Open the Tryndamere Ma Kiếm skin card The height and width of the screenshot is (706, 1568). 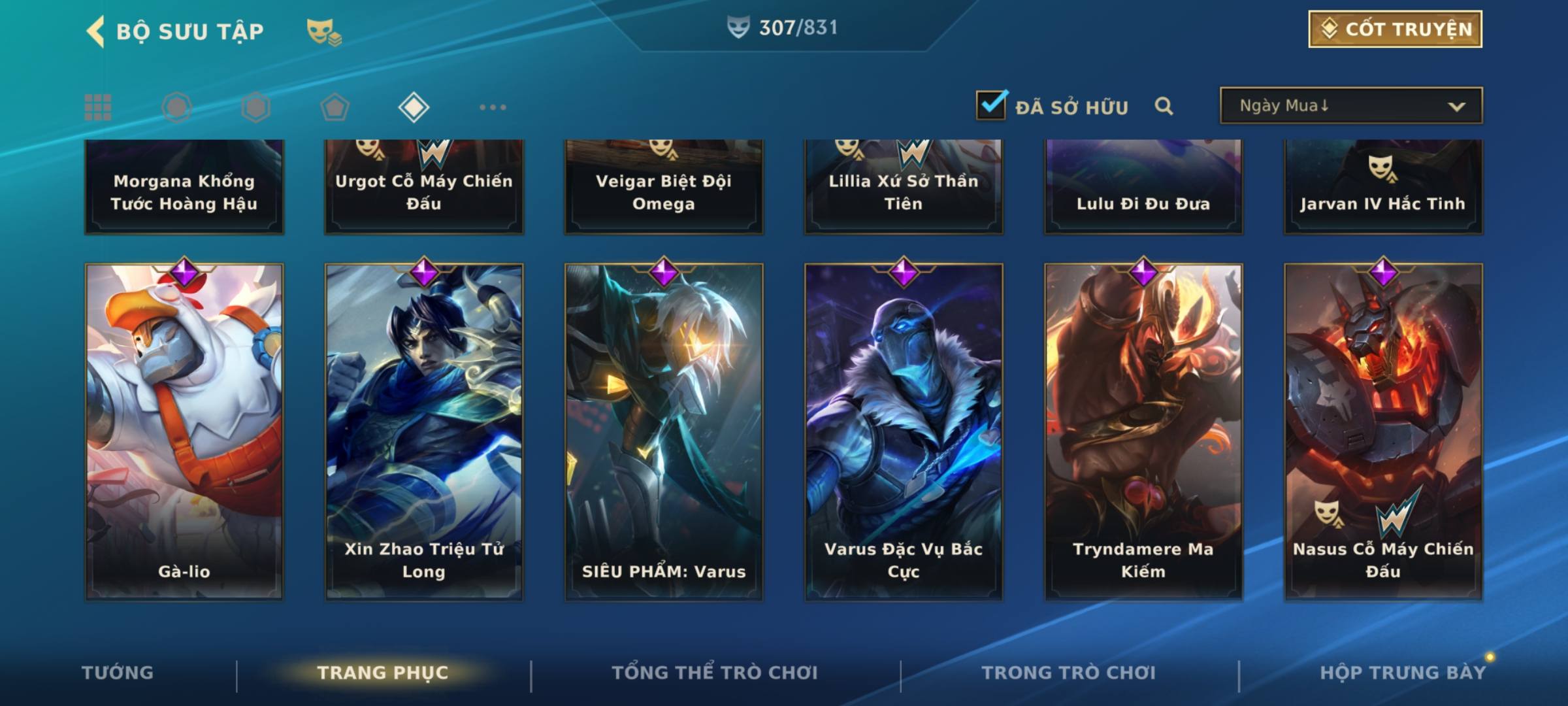tap(1143, 431)
